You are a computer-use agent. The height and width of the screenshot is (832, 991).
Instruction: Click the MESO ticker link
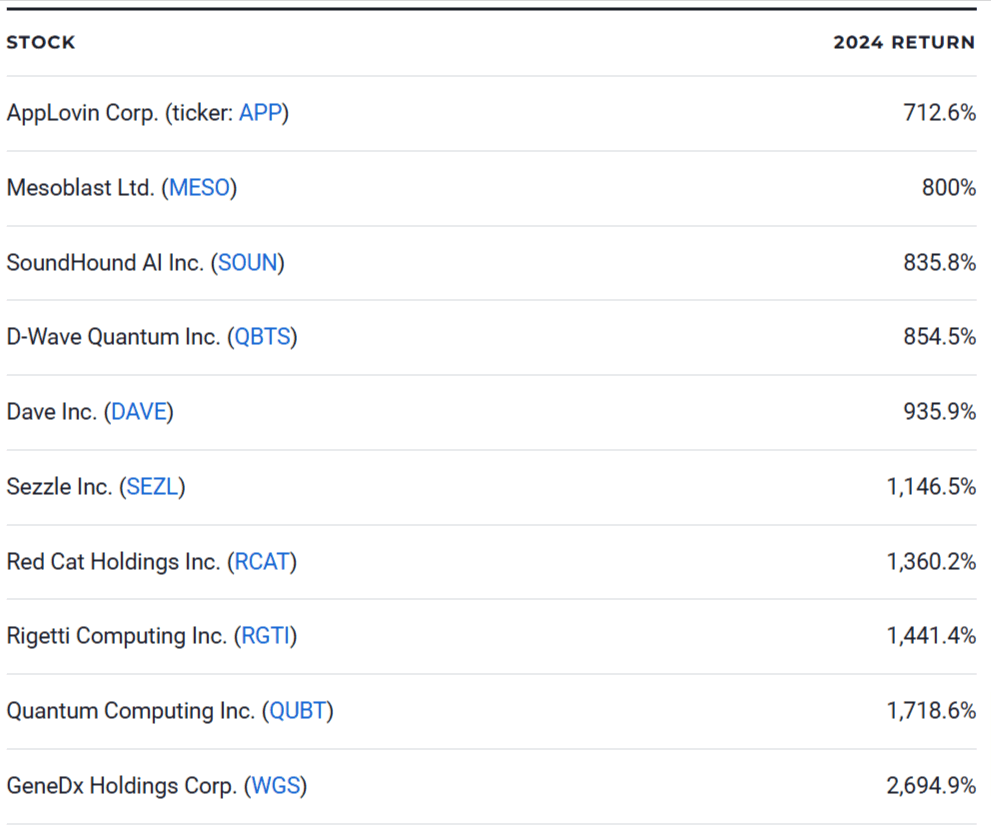(199, 188)
